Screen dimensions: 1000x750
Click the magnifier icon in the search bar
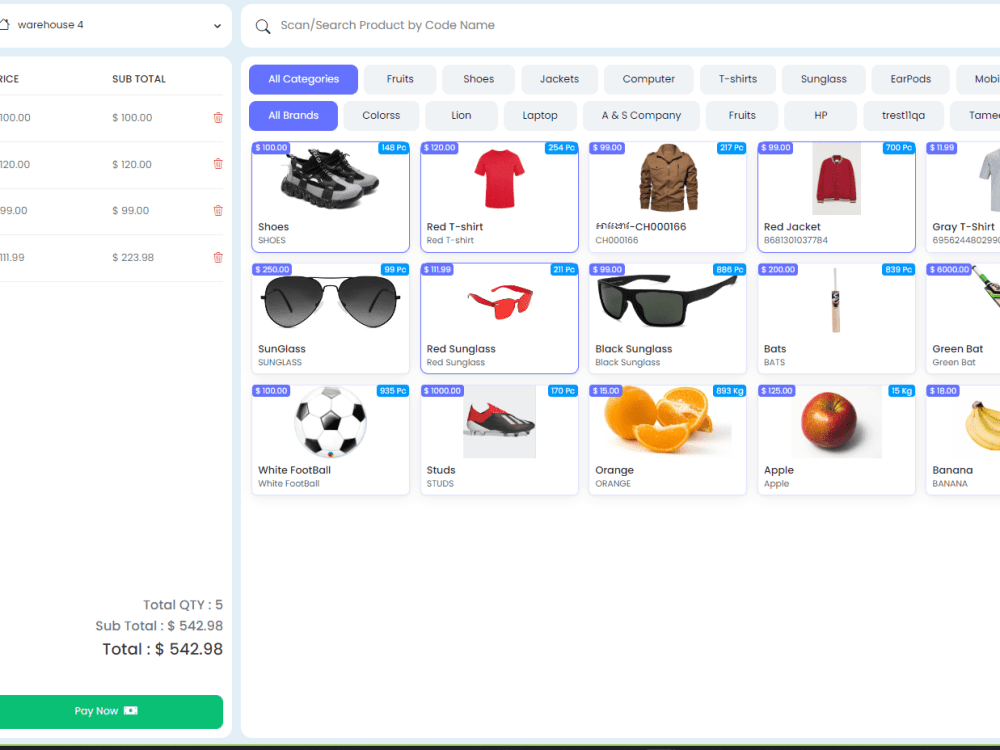click(262, 25)
